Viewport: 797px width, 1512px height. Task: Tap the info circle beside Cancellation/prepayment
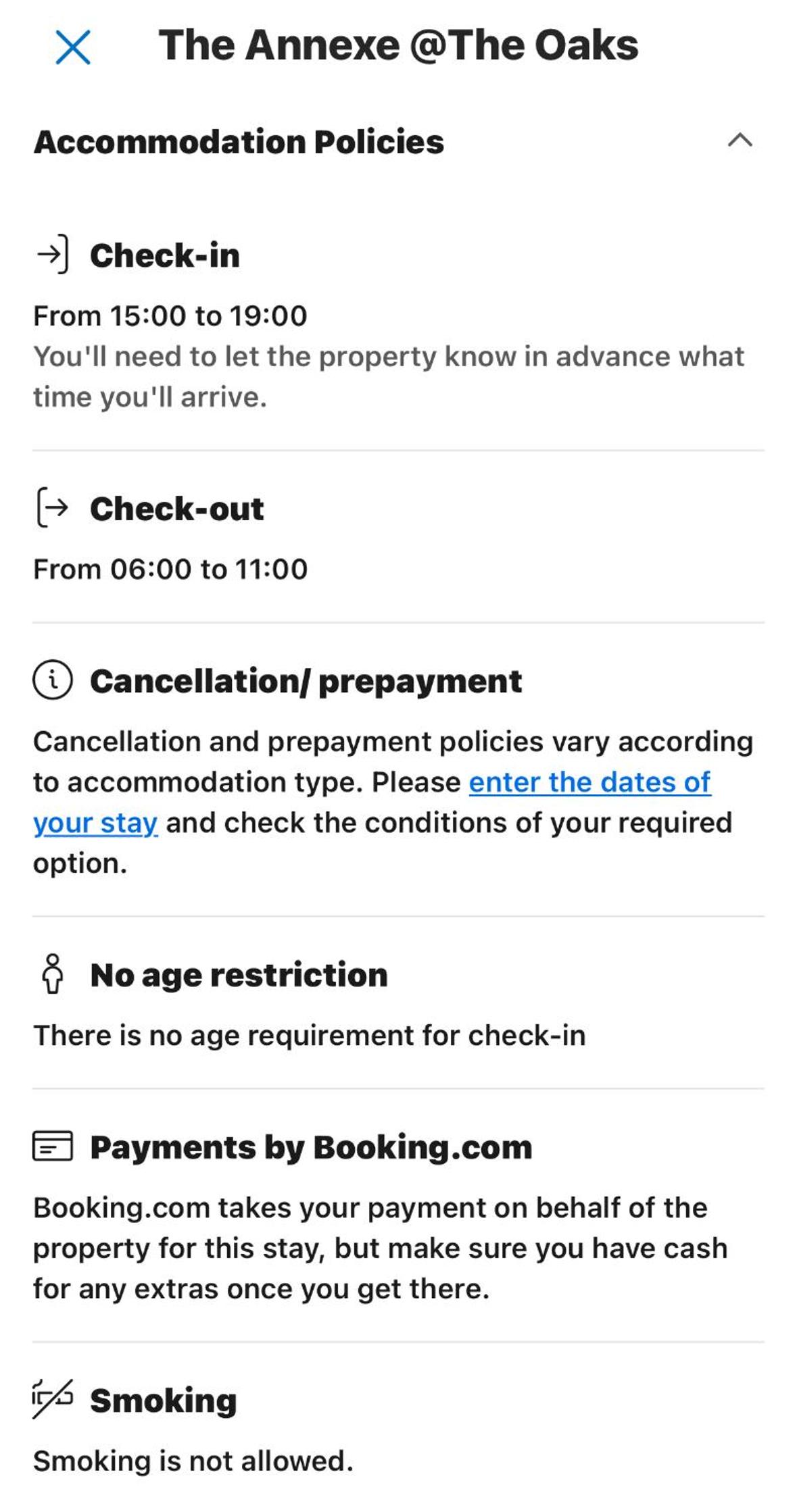pyautogui.click(x=52, y=680)
